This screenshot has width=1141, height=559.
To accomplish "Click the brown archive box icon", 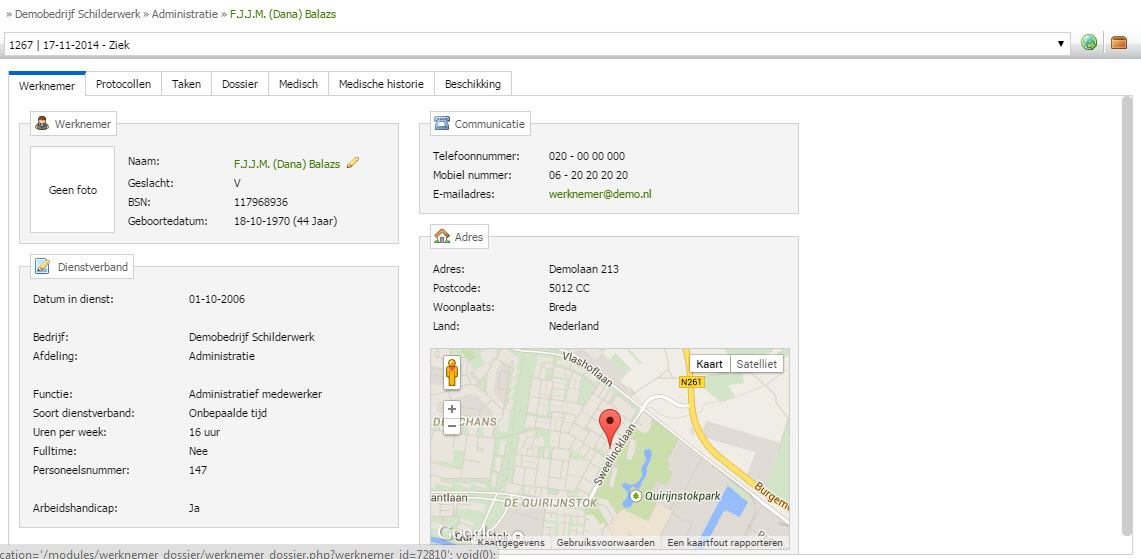I will click(x=1119, y=44).
